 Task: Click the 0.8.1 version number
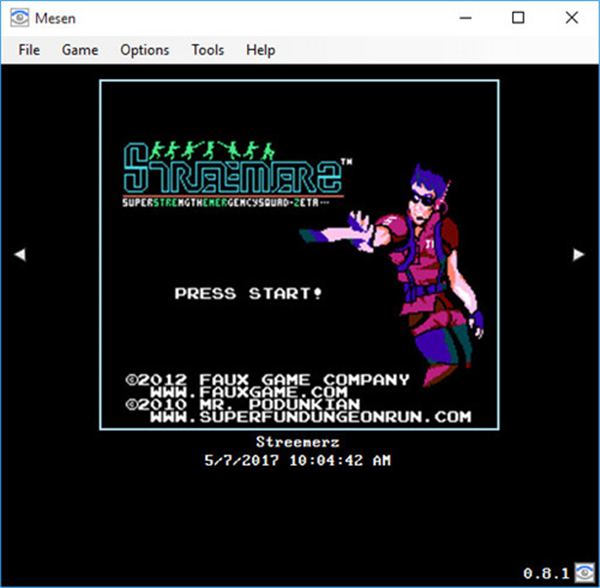coord(545,574)
